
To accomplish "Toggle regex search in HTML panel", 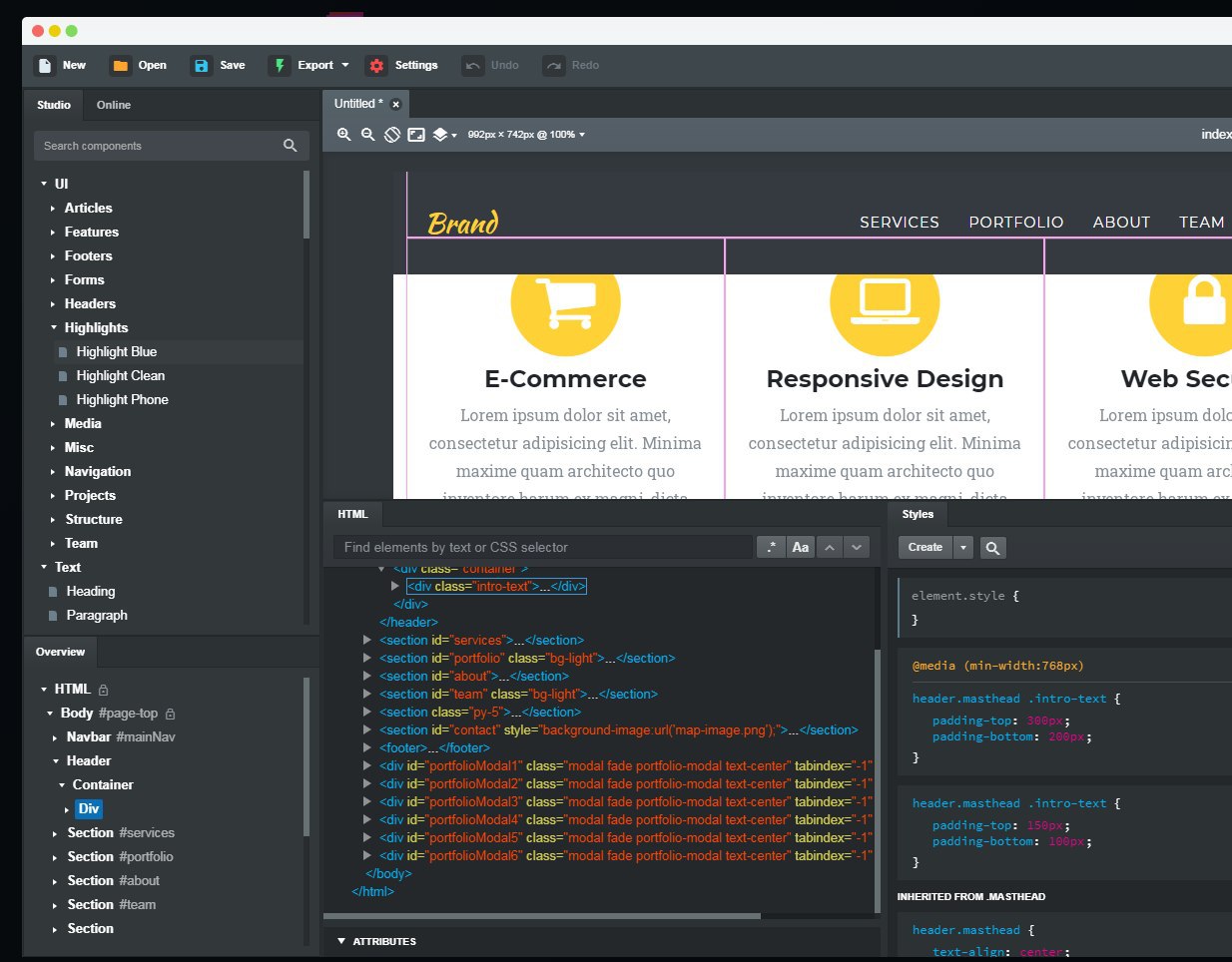I will pyautogui.click(x=771, y=547).
